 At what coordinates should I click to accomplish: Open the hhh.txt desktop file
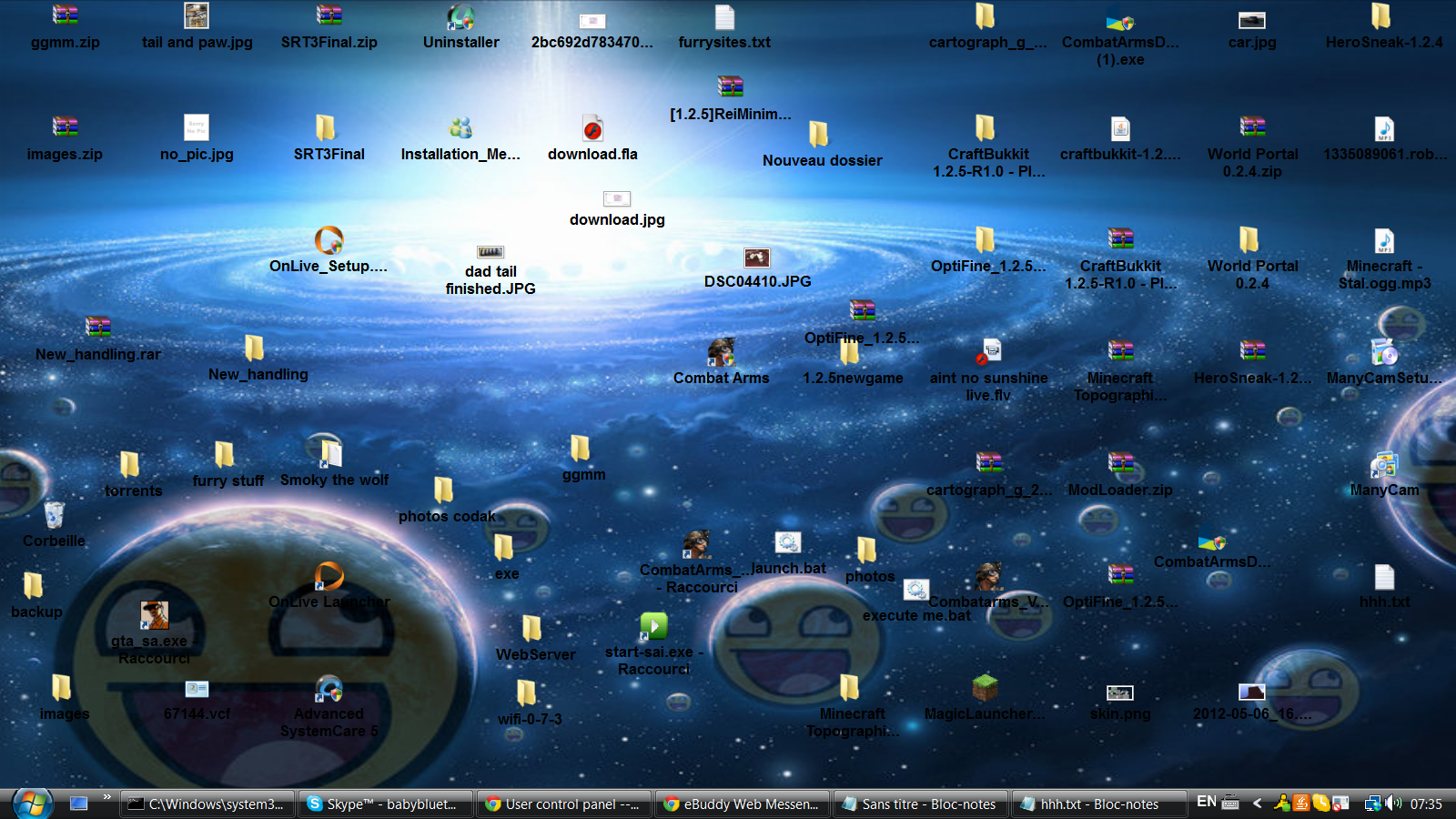(1384, 577)
